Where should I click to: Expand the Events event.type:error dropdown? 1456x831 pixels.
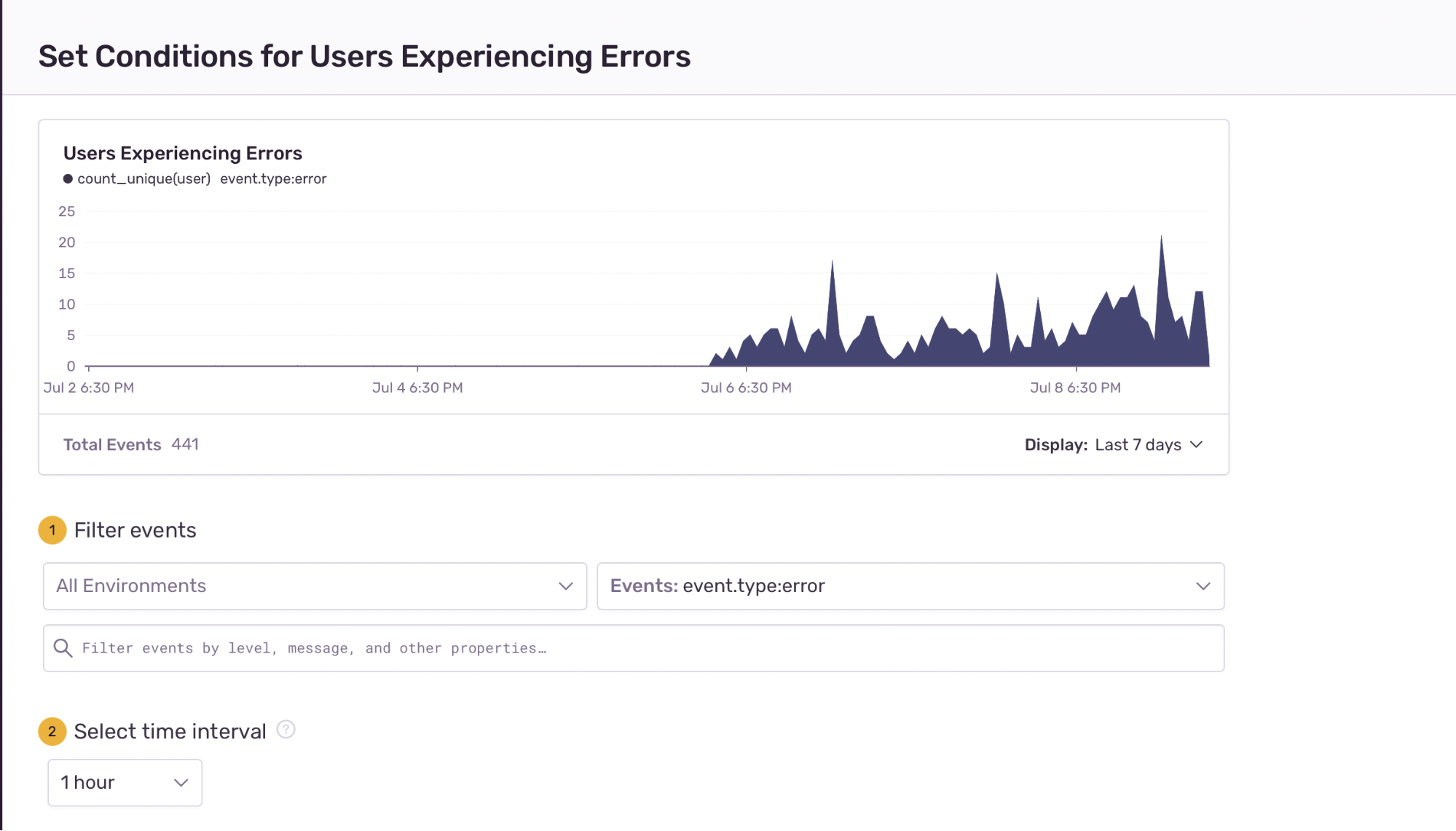(x=910, y=586)
